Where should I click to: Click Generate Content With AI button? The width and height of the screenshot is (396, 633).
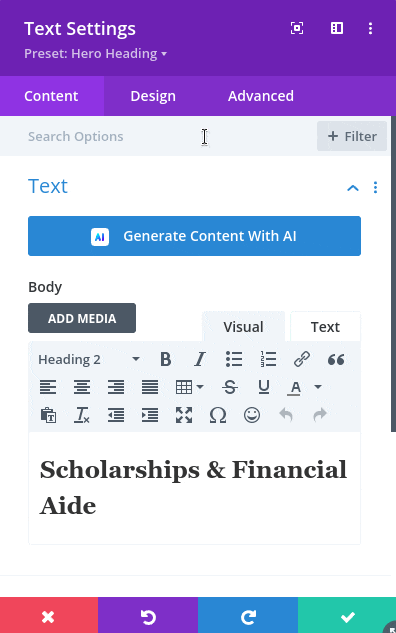(195, 236)
